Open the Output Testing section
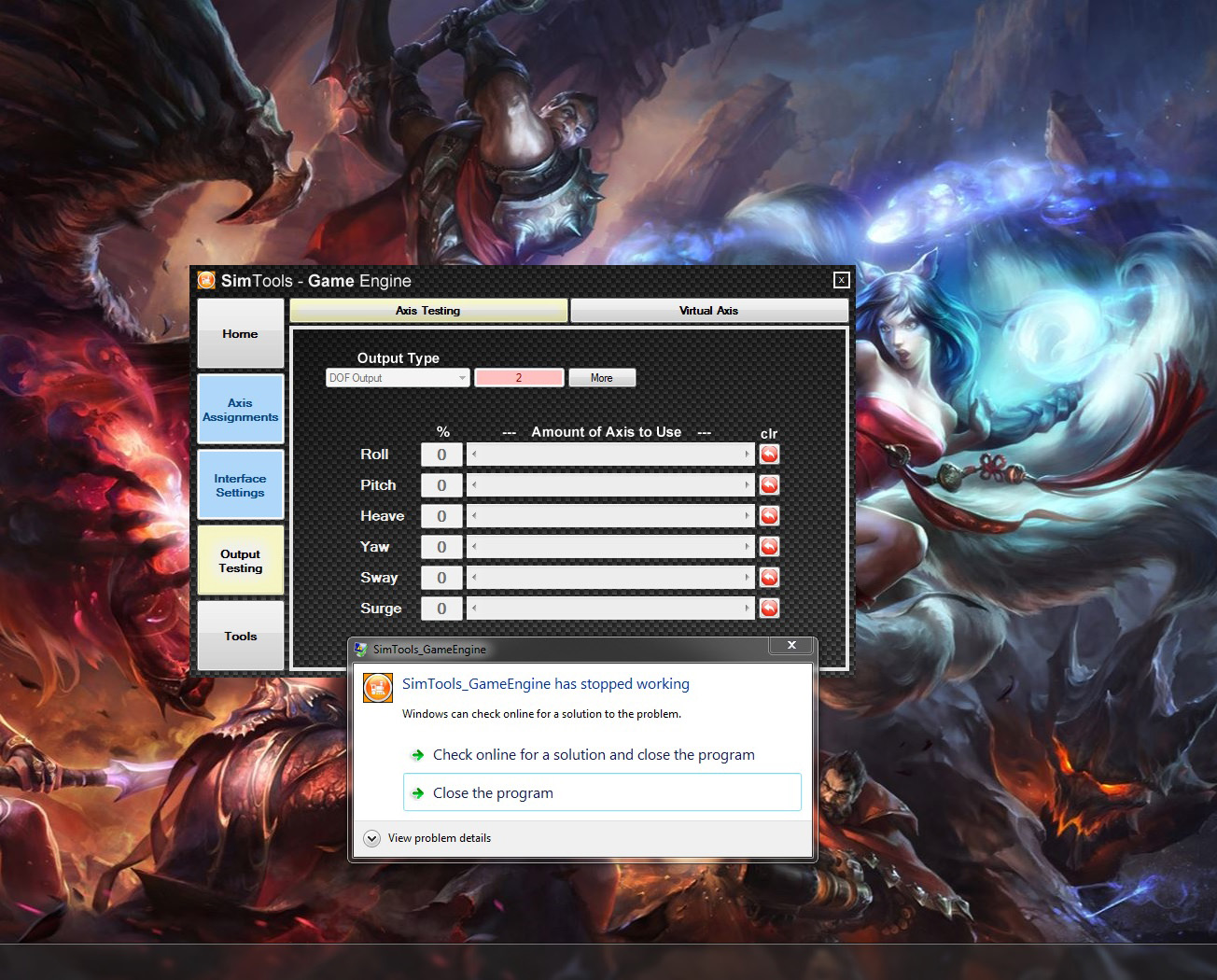The width and height of the screenshot is (1217, 980). pyautogui.click(x=240, y=561)
